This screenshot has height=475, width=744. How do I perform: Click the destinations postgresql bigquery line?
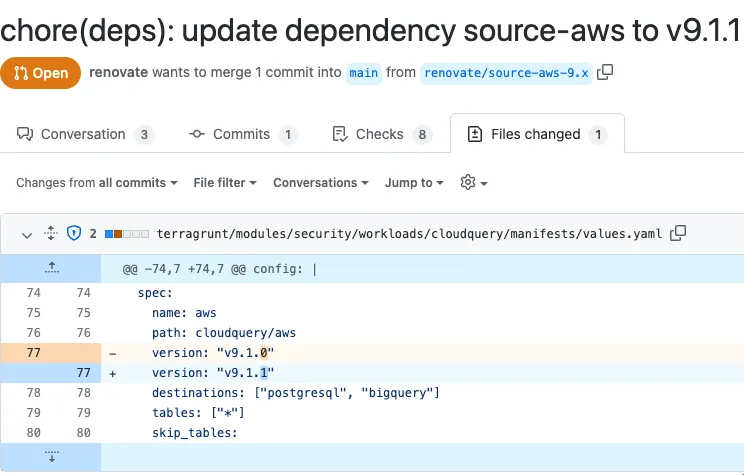pyautogui.click(x=296, y=393)
